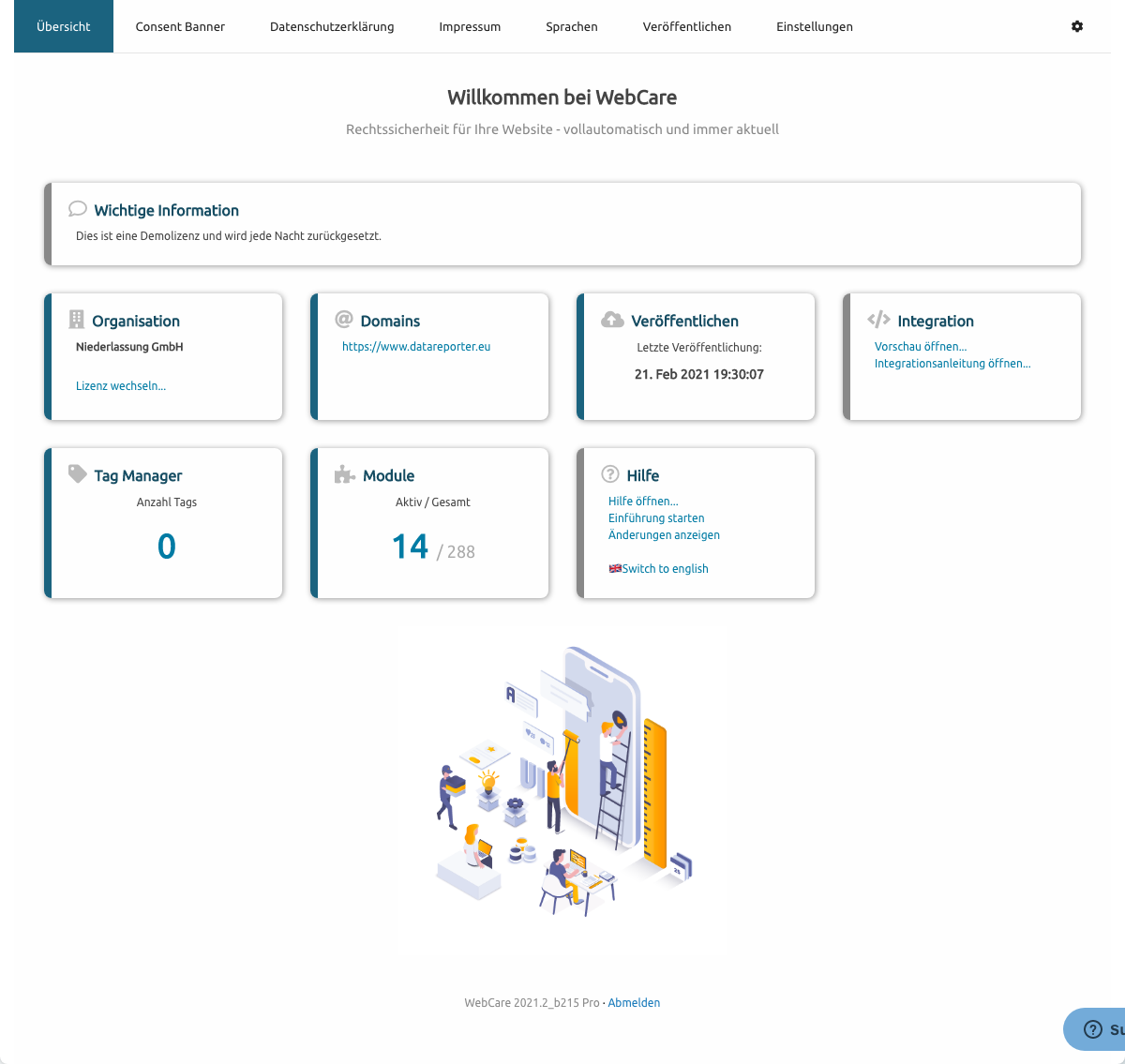Open the Datenschutzerklärung section

[332, 26]
